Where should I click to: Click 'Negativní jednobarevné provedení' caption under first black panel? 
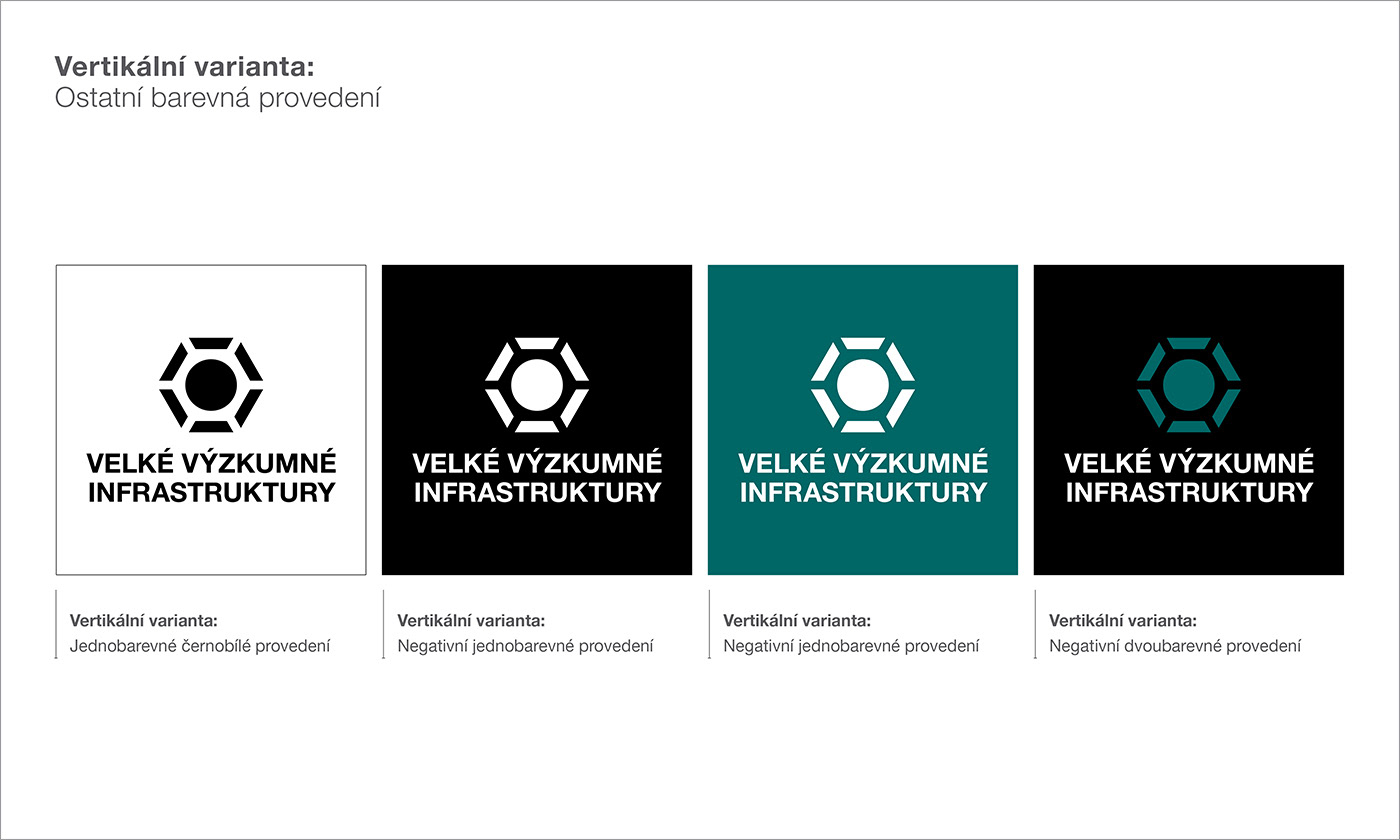tap(525, 646)
